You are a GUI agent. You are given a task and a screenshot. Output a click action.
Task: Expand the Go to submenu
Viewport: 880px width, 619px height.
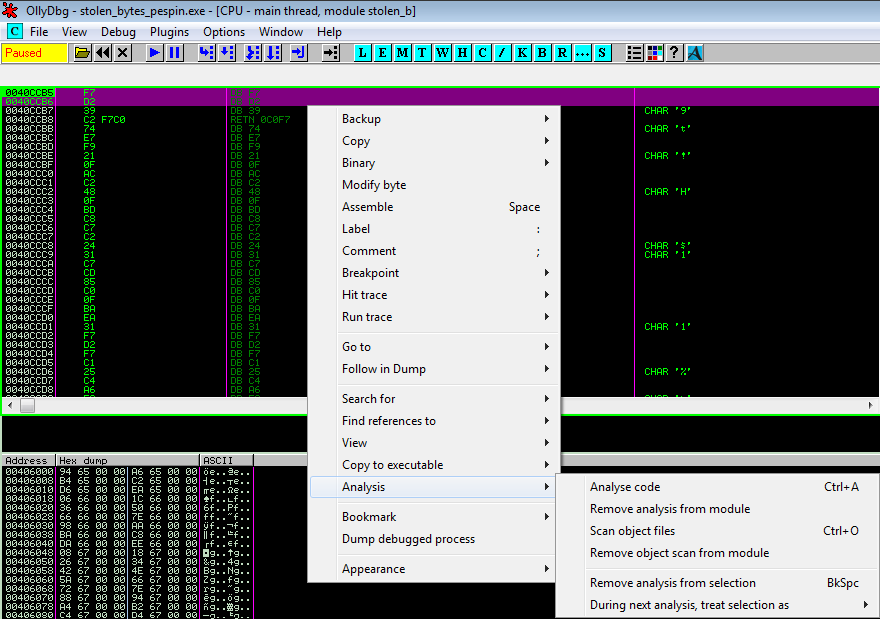click(435, 347)
